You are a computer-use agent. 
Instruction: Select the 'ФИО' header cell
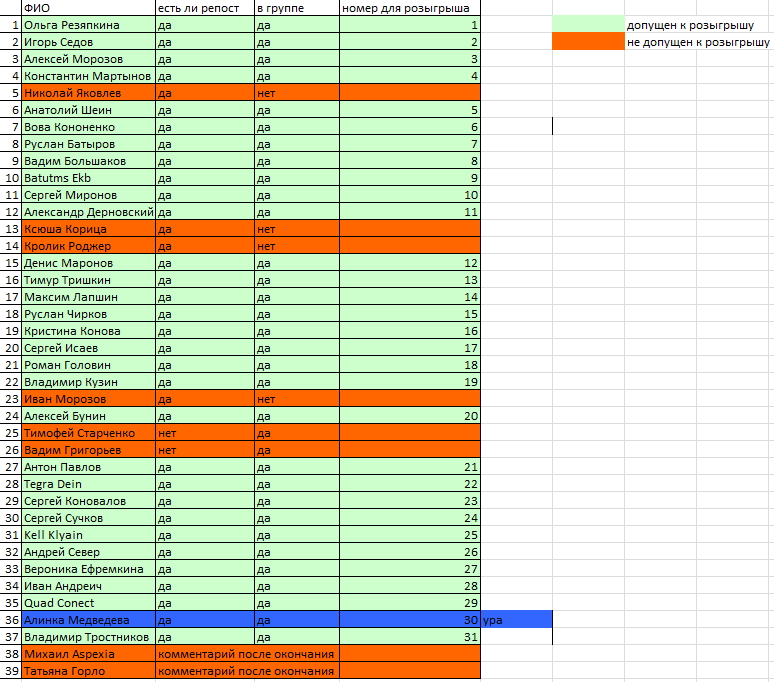click(x=88, y=8)
